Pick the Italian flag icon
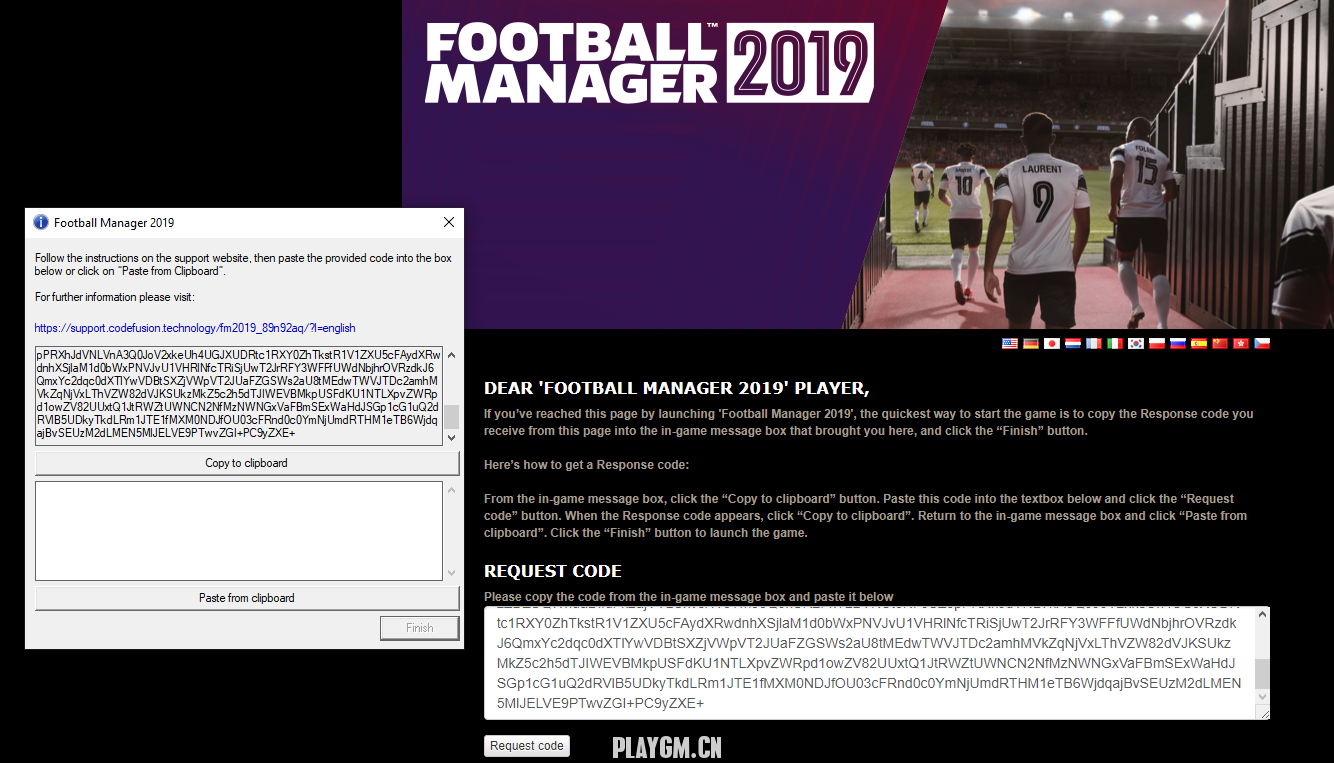The width and height of the screenshot is (1334, 763). (x=1115, y=344)
